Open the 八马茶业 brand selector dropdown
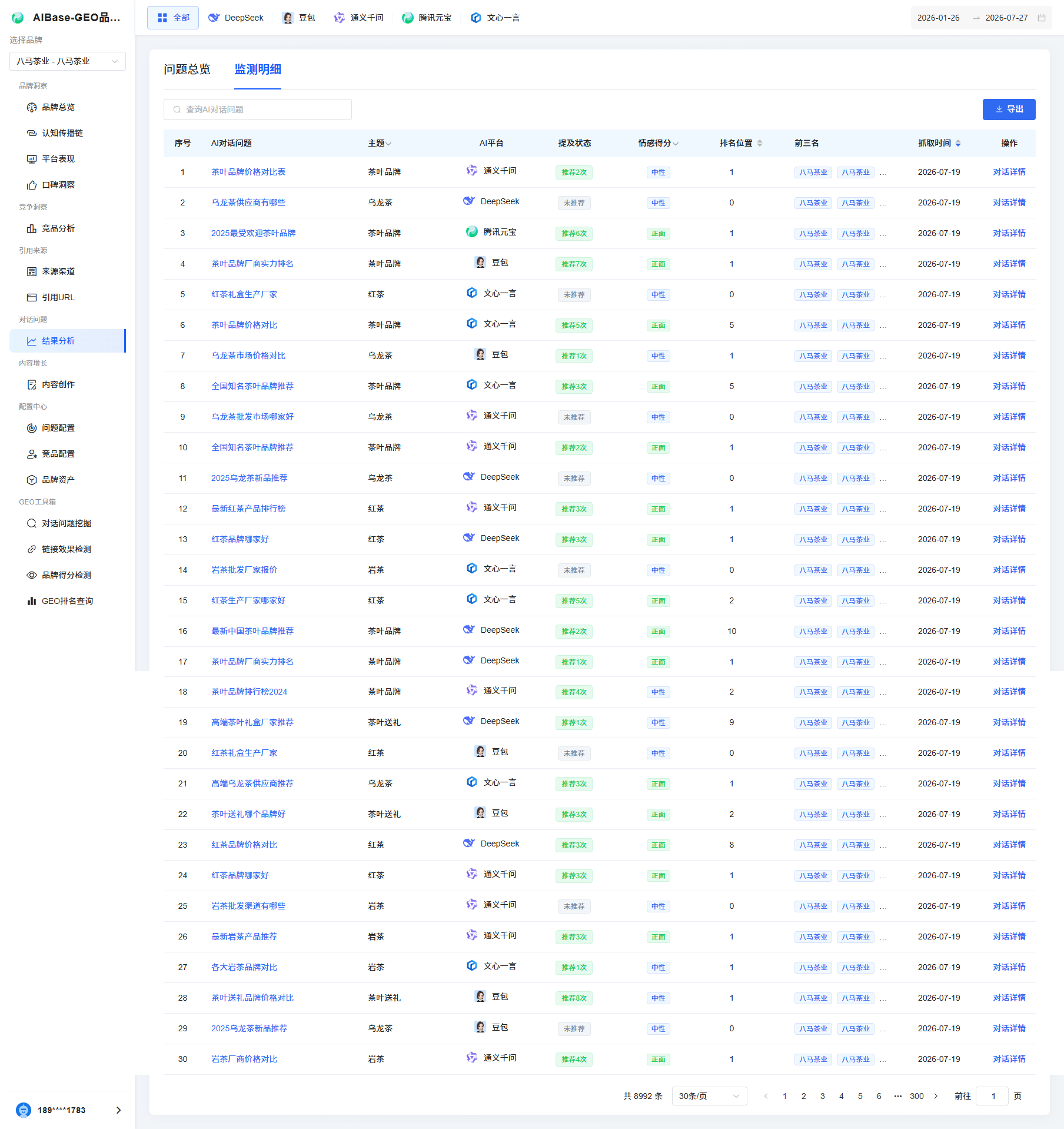The height and width of the screenshot is (1129, 1064). point(68,61)
